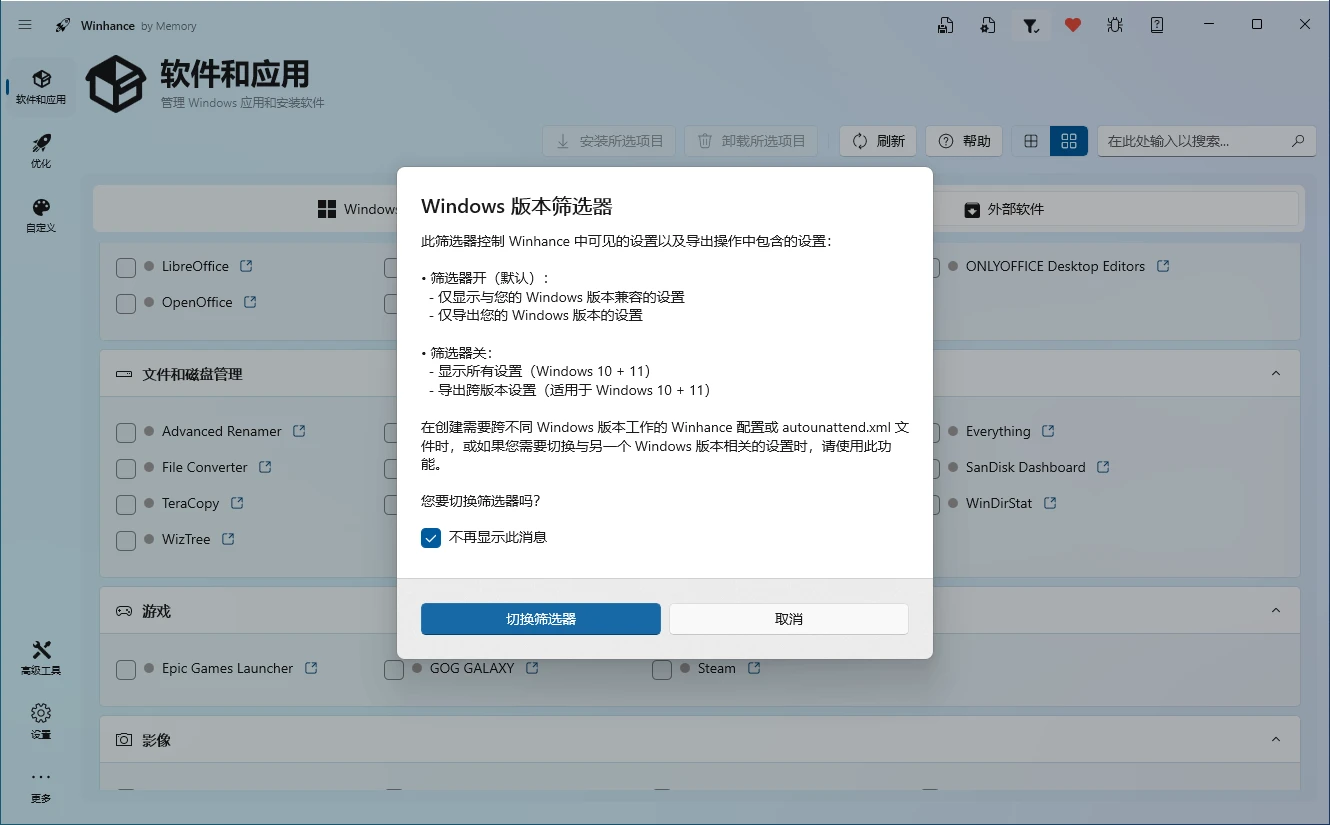The width and height of the screenshot is (1330, 825).
Task: Check the LibreOffice checkbox
Action: [x=125, y=267]
